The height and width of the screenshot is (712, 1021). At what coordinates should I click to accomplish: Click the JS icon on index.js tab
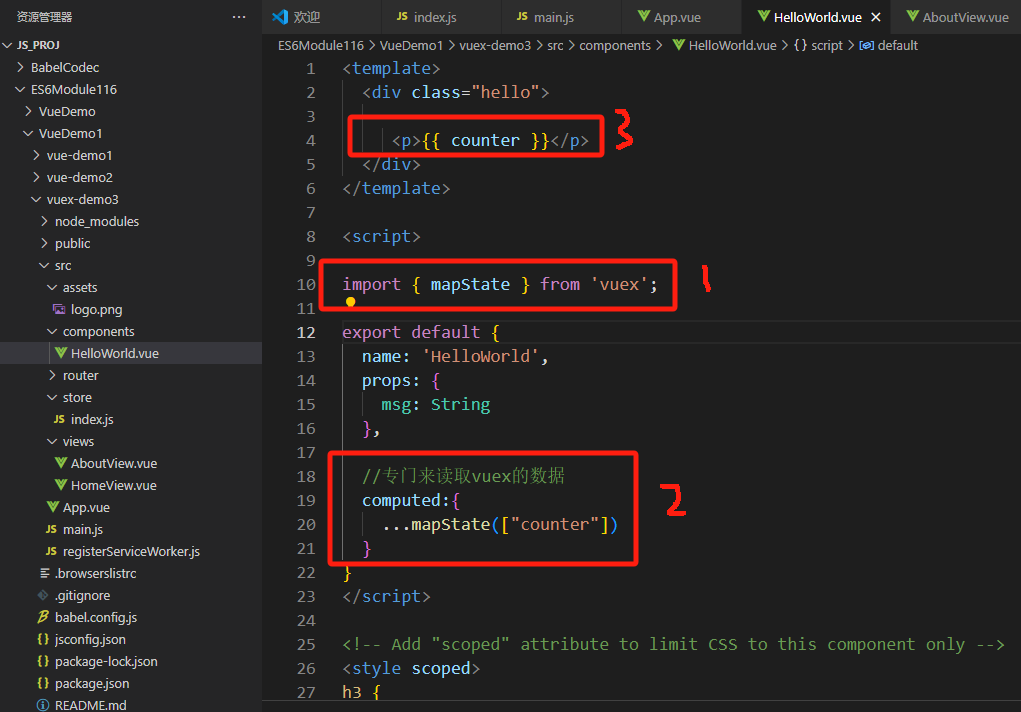click(402, 16)
